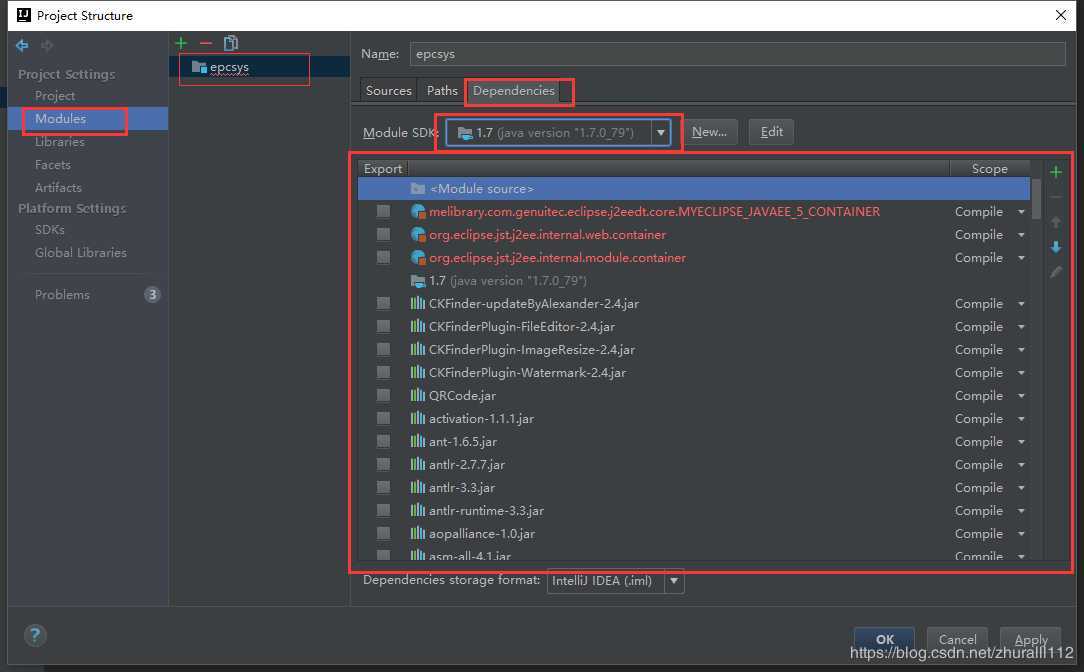Edit dependency with pencil icon

pos(1056,272)
